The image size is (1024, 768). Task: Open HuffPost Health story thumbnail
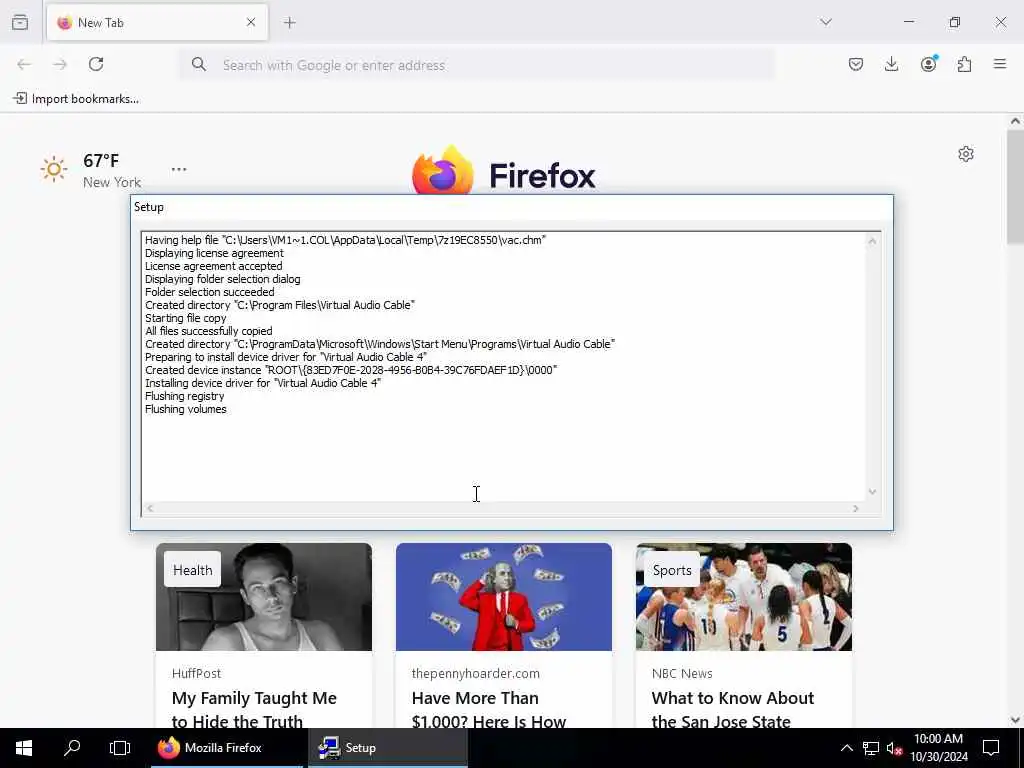pos(264,597)
